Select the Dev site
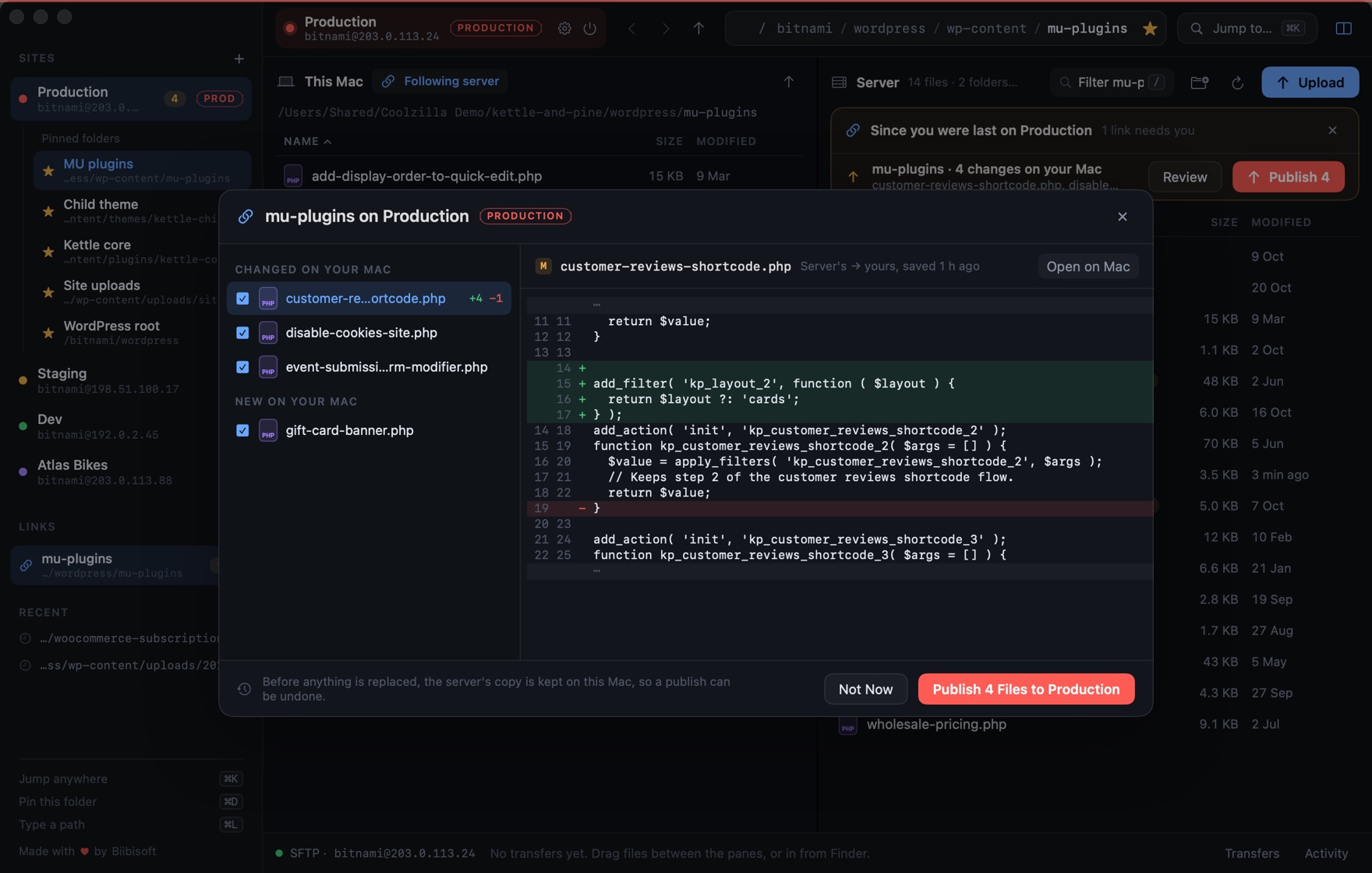Viewport: 1372px width, 873px height. (130, 426)
